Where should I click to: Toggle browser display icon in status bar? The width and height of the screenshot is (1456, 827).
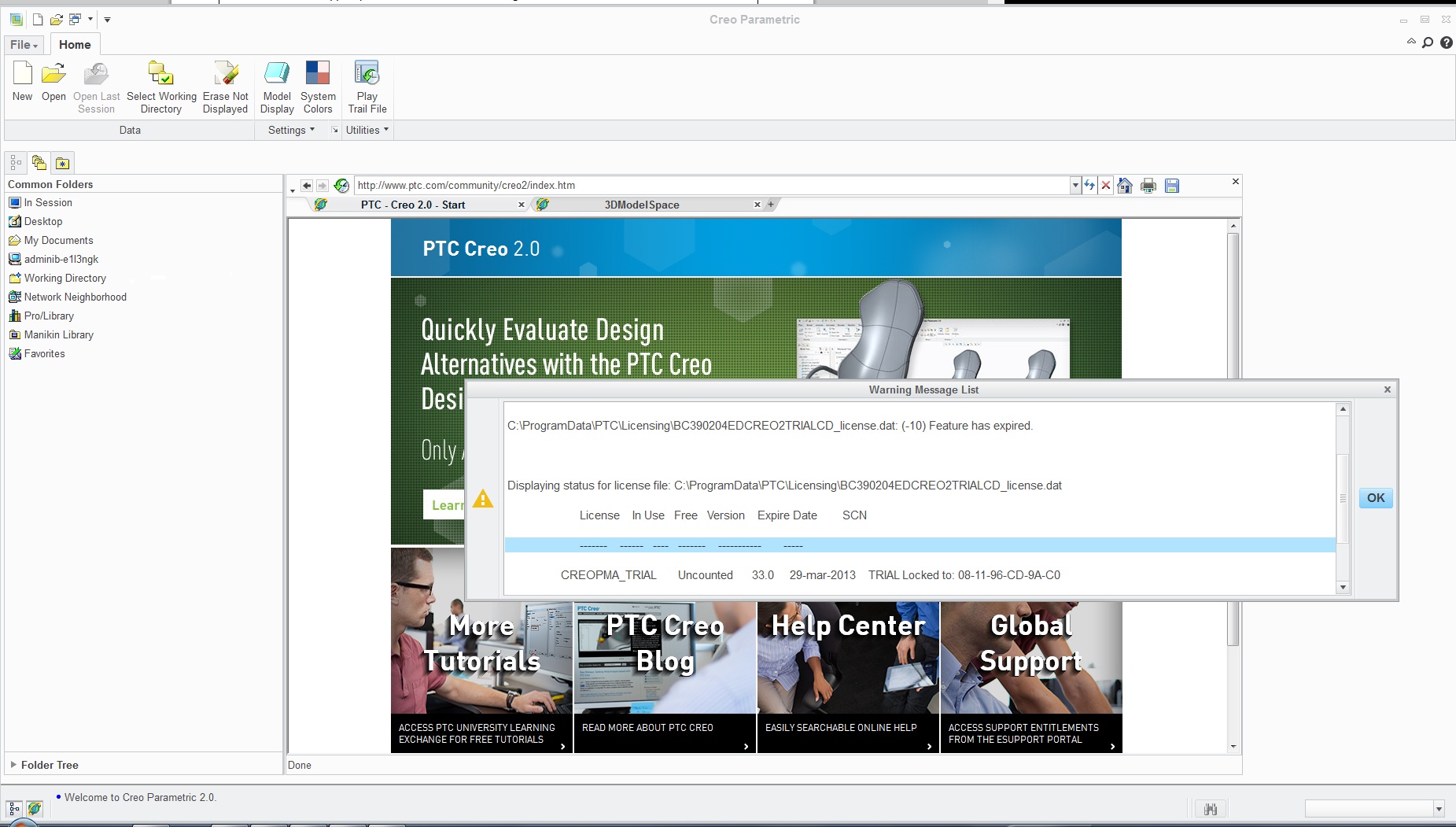35,808
